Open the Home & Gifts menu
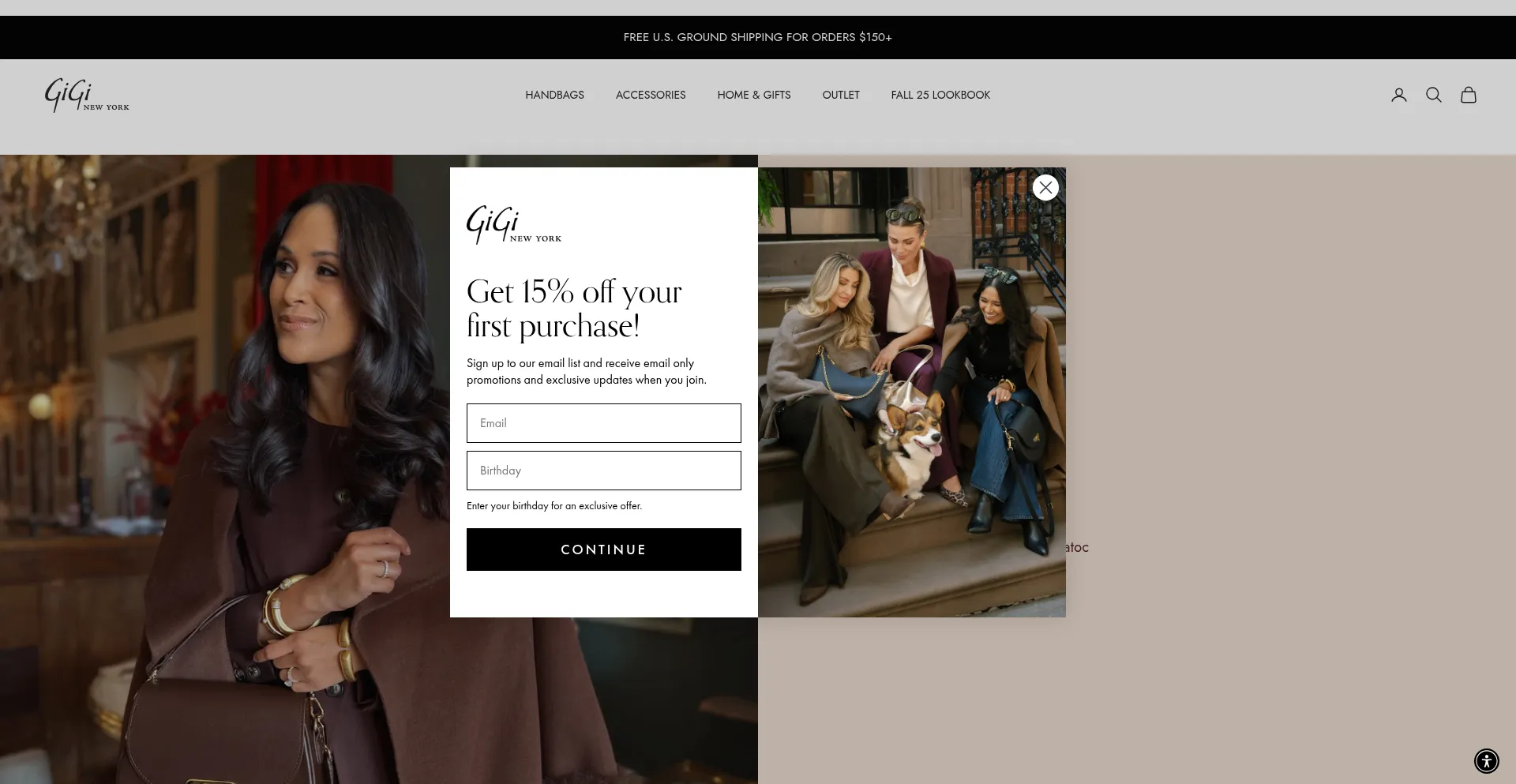This screenshot has width=1516, height=784. pos(753,95)
